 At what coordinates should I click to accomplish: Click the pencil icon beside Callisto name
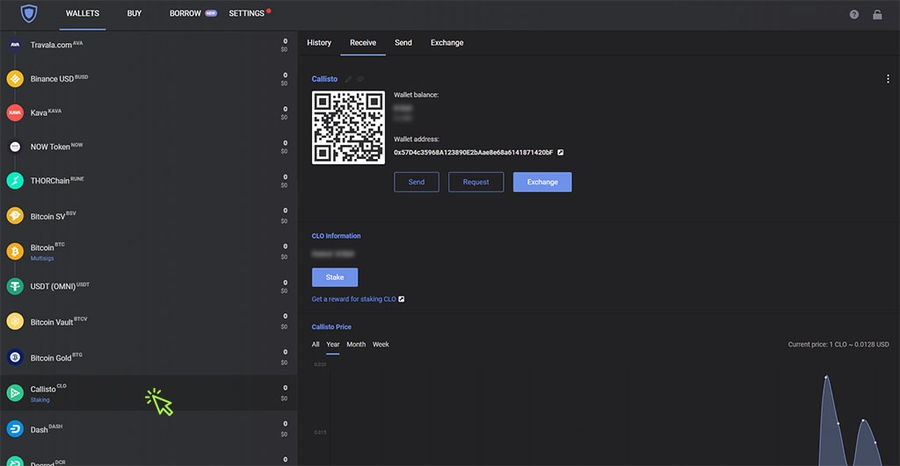[348, 79]
